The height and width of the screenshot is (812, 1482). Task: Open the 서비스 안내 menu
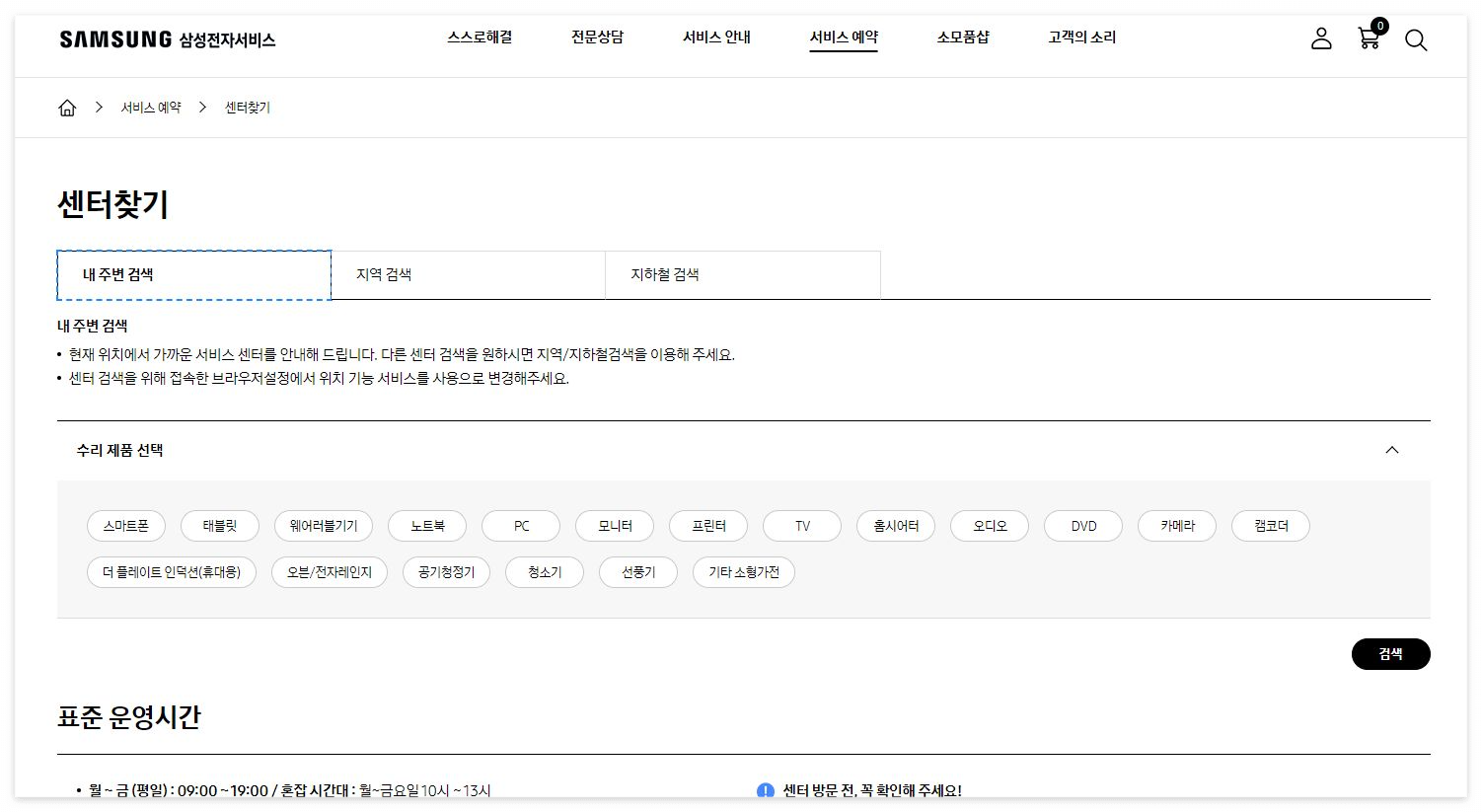[x=716, y=37]
